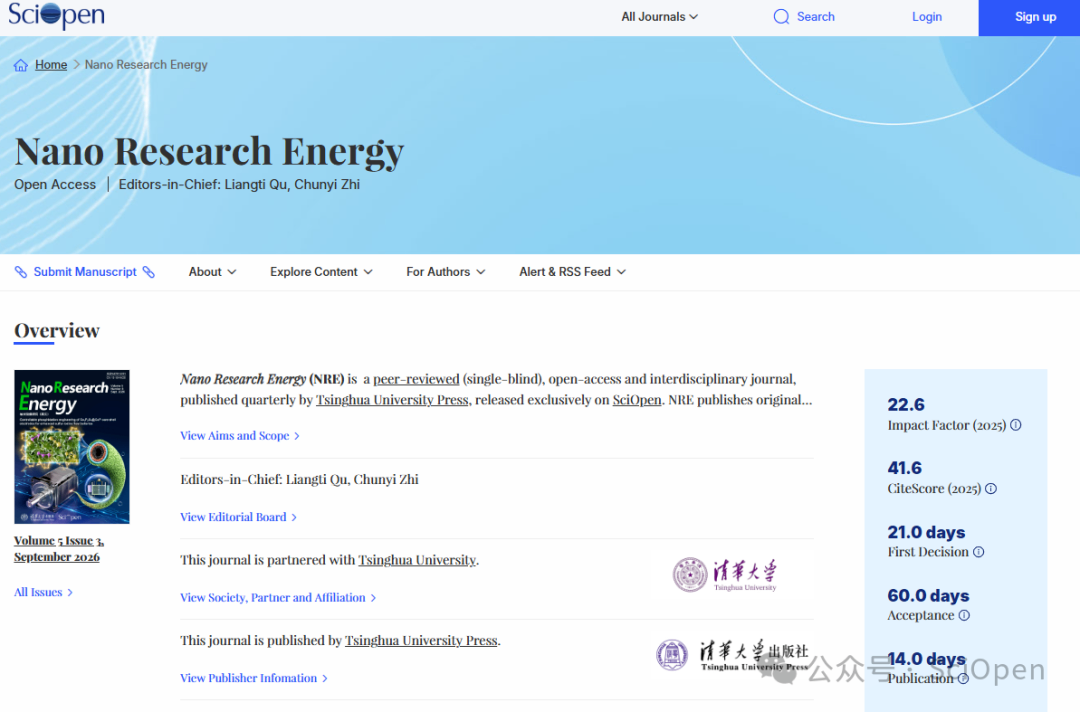Click the 60.0 days value

(x=928, y=596)
